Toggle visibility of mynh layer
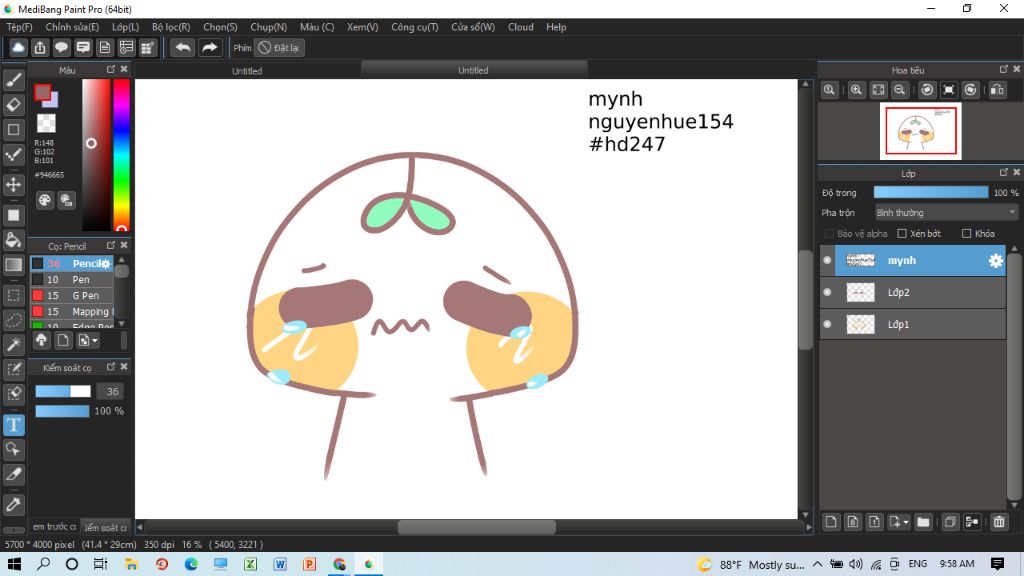The image size is (1024, 576). click(x=827, y=261)
